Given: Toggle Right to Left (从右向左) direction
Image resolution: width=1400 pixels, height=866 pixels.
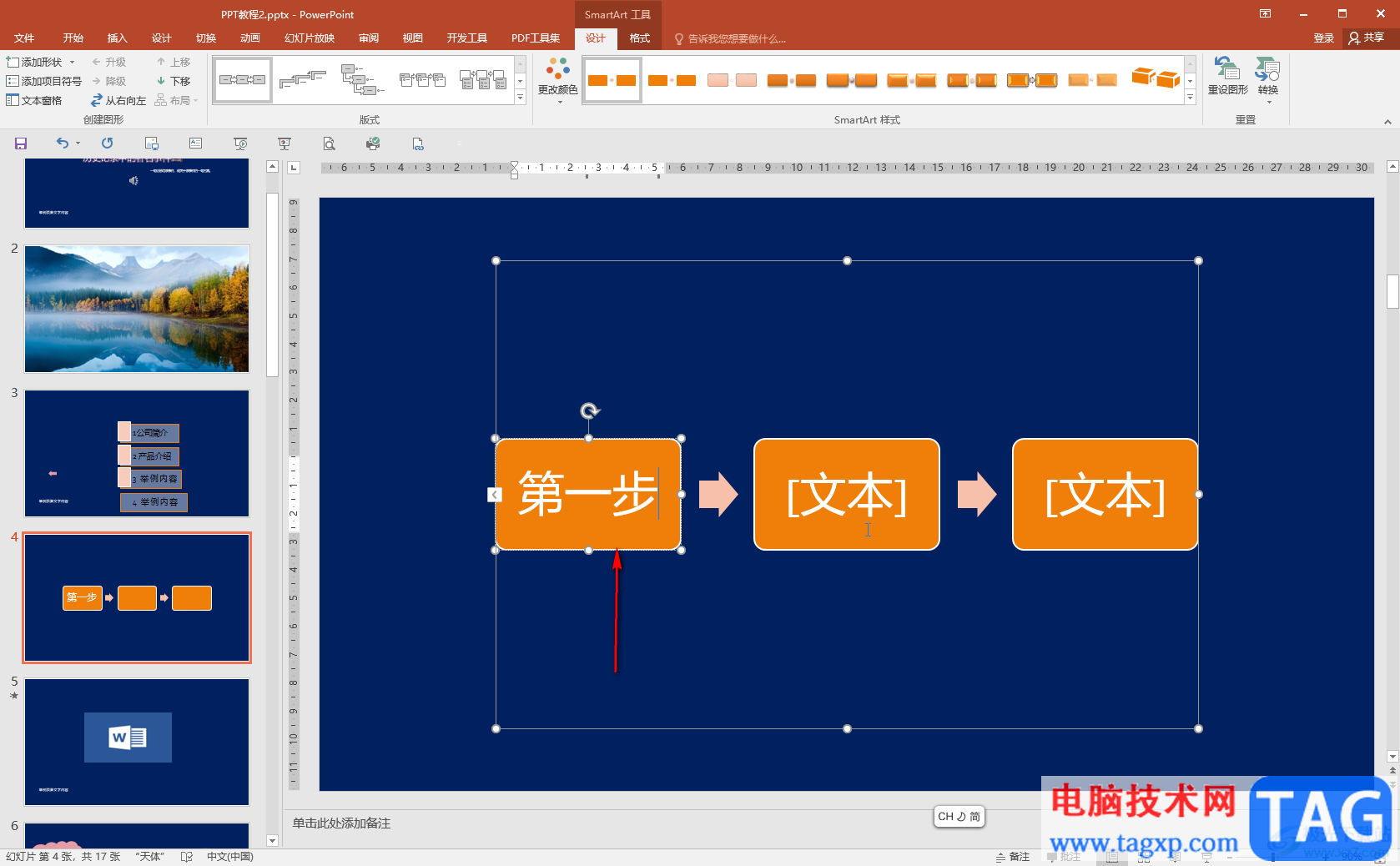Looking at the screenshot, I should (118, 100).
